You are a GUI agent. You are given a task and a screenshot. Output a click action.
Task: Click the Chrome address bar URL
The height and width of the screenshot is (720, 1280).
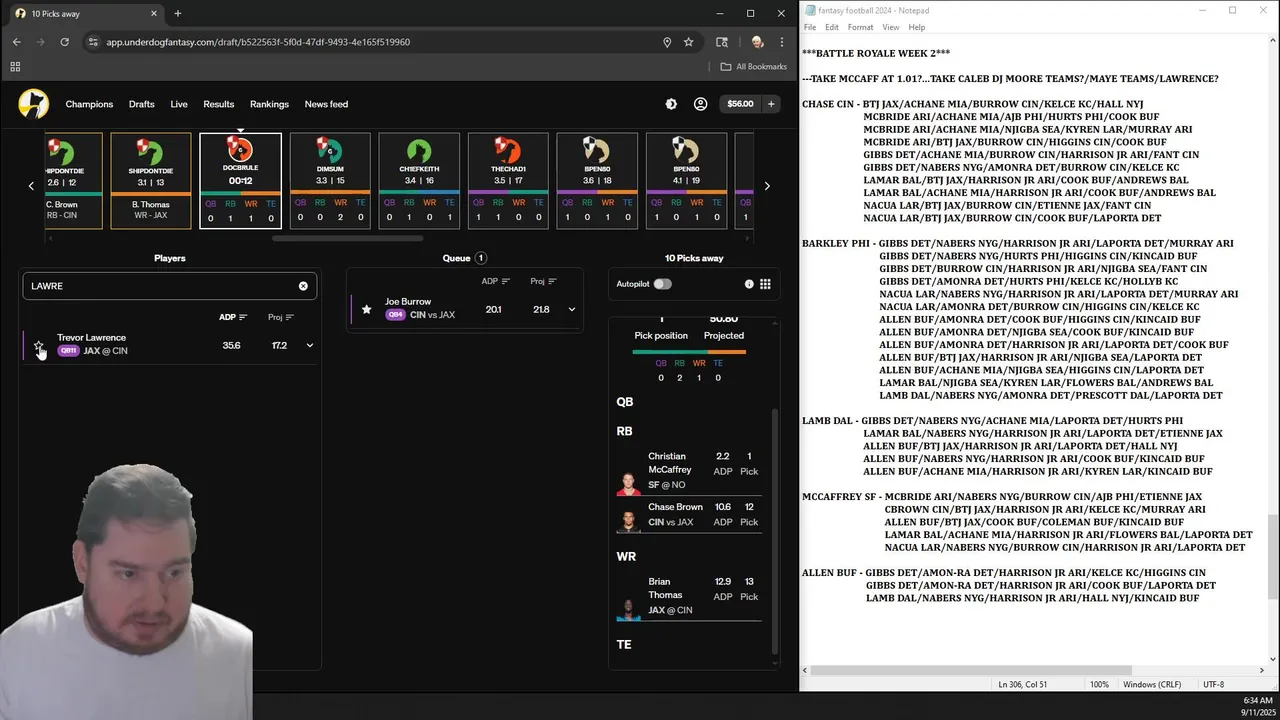[258, 42]
